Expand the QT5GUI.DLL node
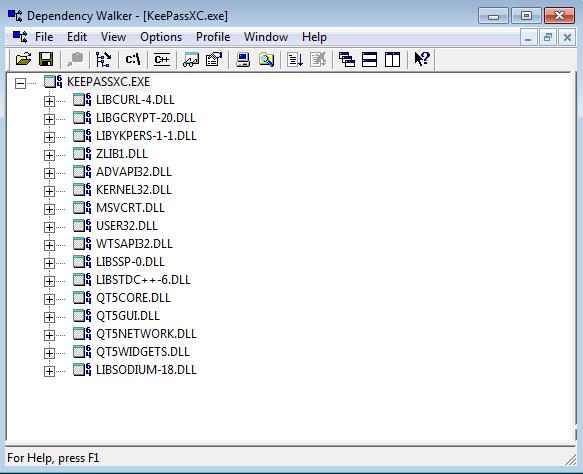The height and width of the screenshot is (474, 583). (x=49, y=317)
